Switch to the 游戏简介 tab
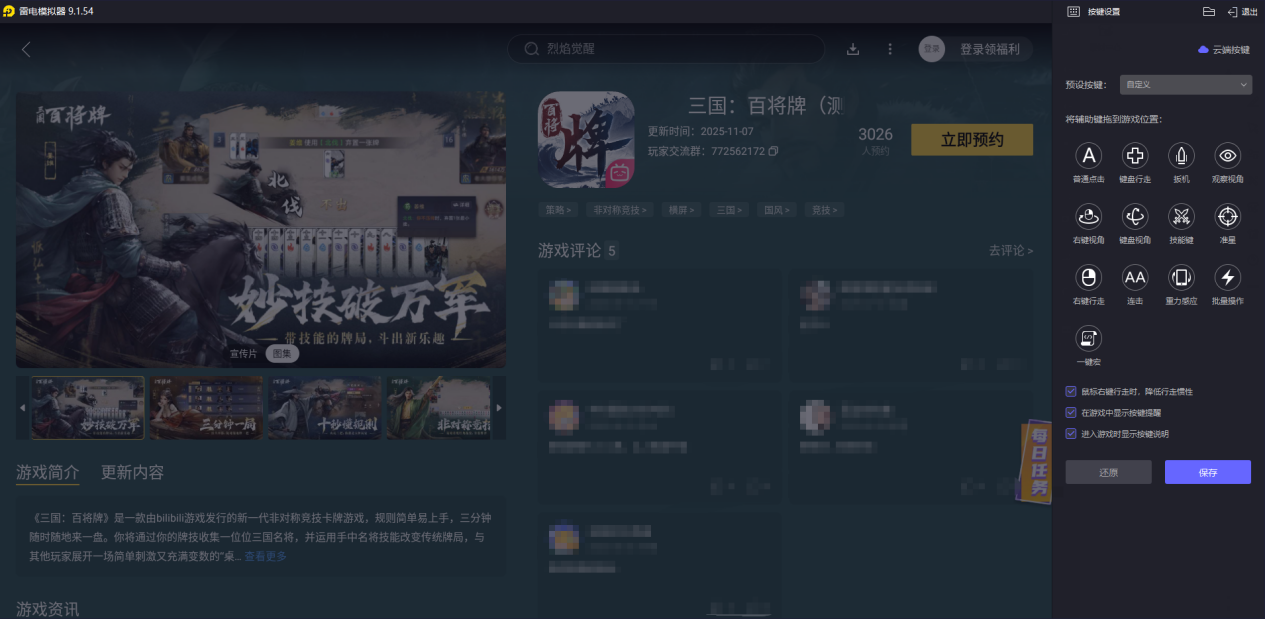Image resolution: width=1265 pixels, height=619 pixels. pyautogui.click(x=49, y=472)
